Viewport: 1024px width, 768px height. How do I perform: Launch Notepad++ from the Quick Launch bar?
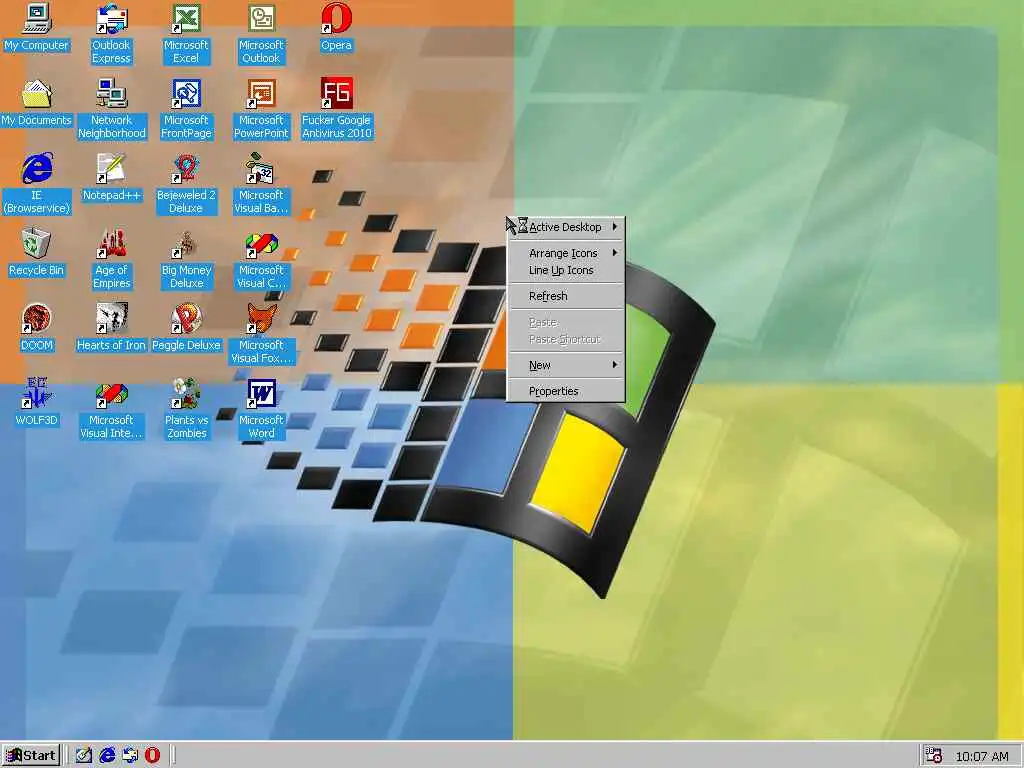pyautogui.click(x=84, y=756)
